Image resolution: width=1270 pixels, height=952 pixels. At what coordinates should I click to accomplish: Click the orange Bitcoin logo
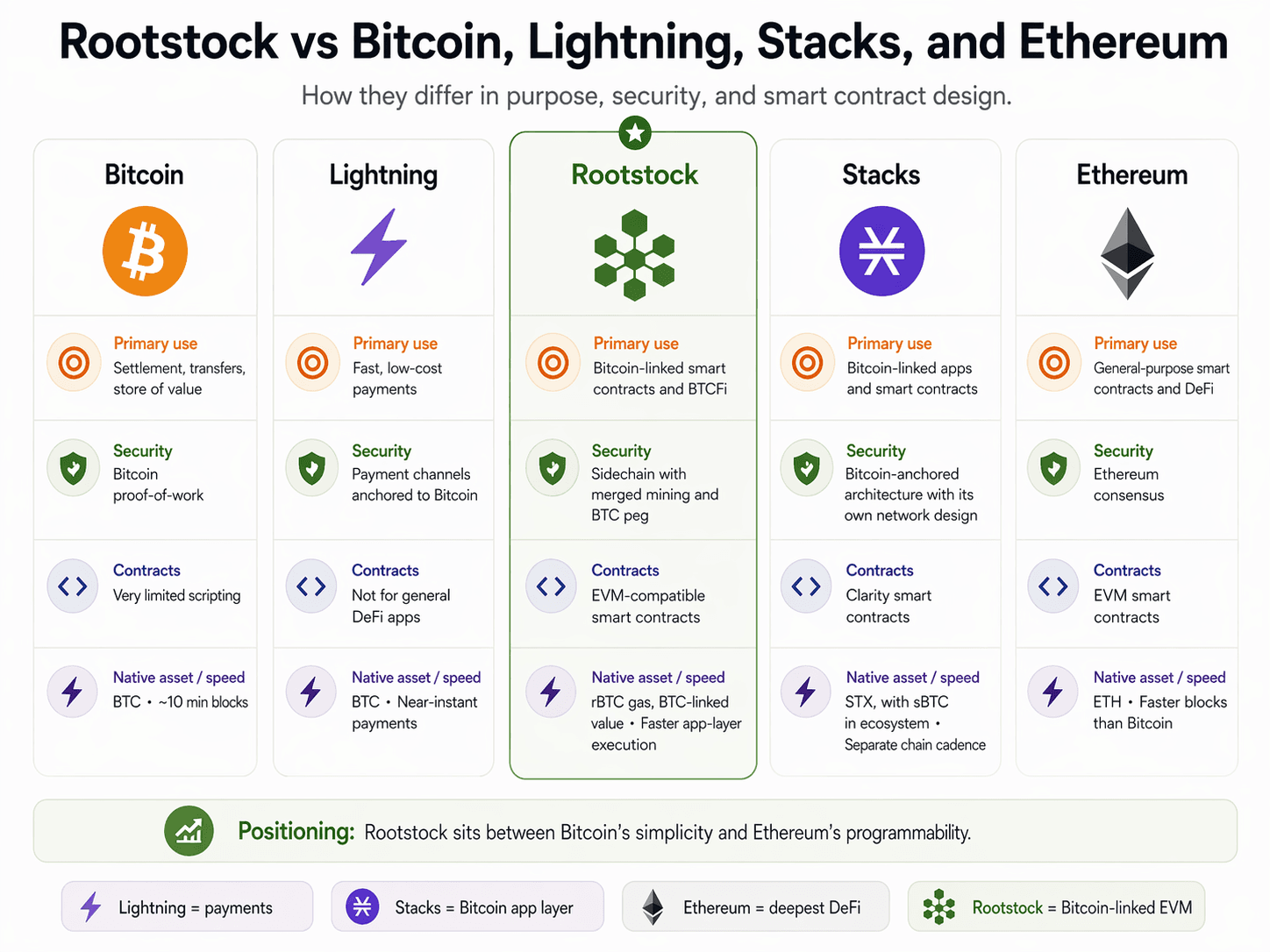click(145, 251)
